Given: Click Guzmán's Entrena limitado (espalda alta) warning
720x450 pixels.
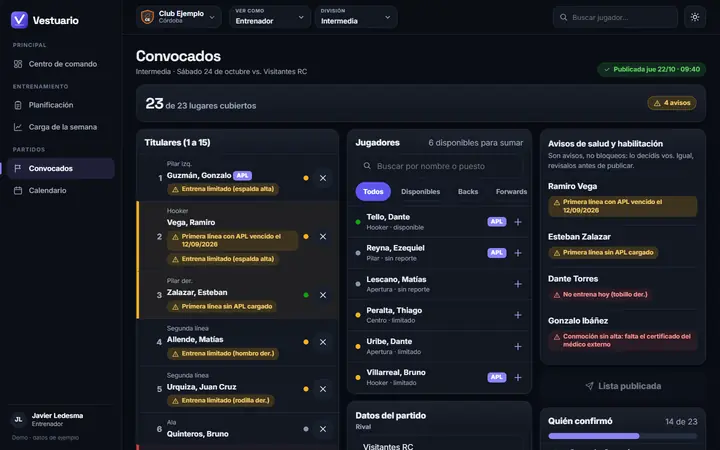Looking at the screenshot, I should click(x=223, y=189).
